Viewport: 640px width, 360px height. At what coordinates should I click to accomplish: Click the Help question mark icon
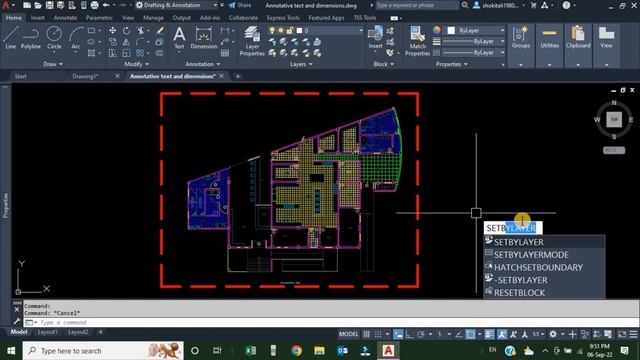click(566, 5)
